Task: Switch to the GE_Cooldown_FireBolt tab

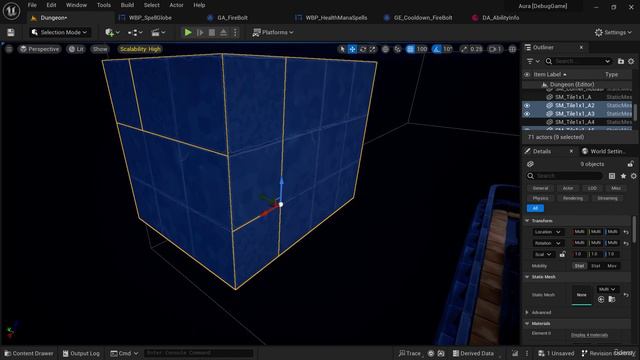Action: pos(422,18)
